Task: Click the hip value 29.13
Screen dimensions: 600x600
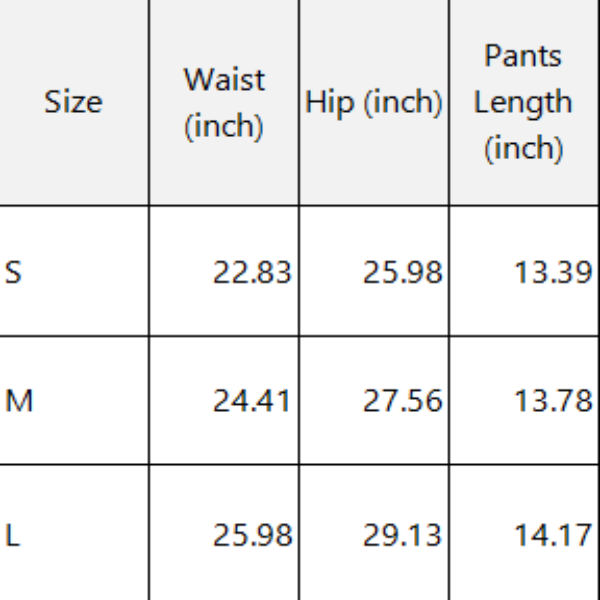Action: tap(401, 535)
